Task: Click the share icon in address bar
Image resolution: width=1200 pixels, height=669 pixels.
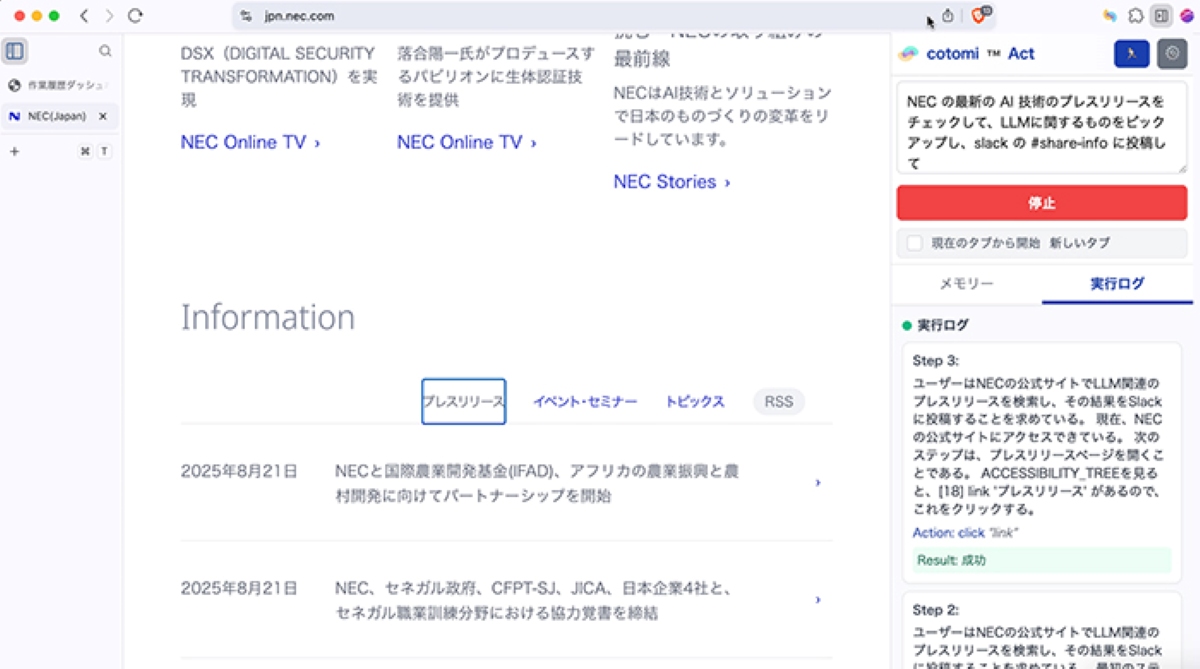Action: [x=948, y=16]
